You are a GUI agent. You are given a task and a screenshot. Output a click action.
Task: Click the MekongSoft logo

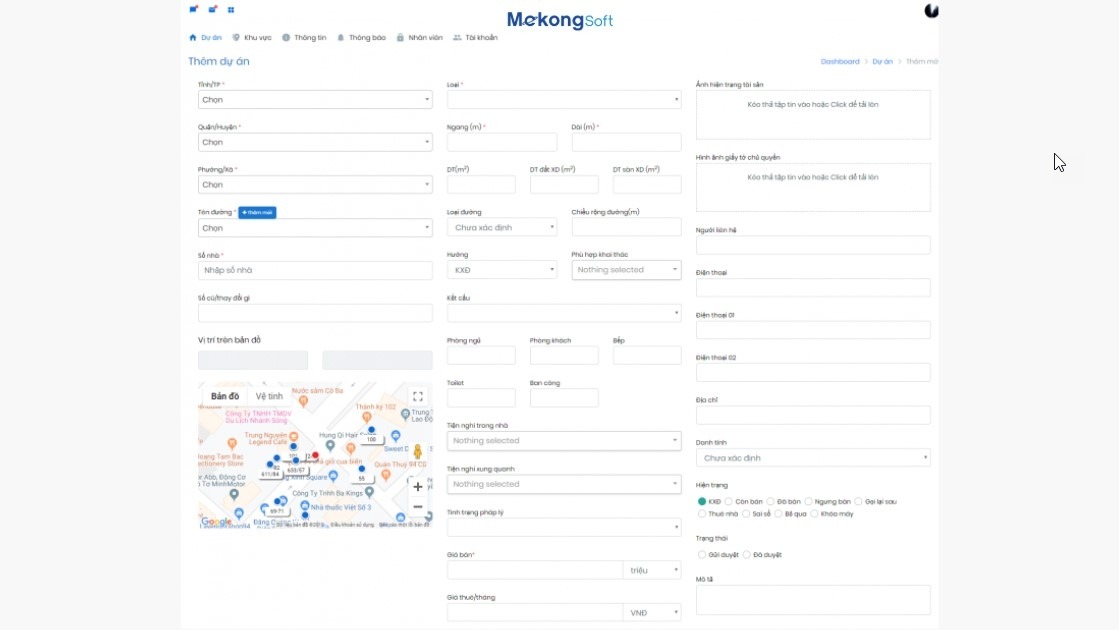pyautogui.click(x=560, y=20)
